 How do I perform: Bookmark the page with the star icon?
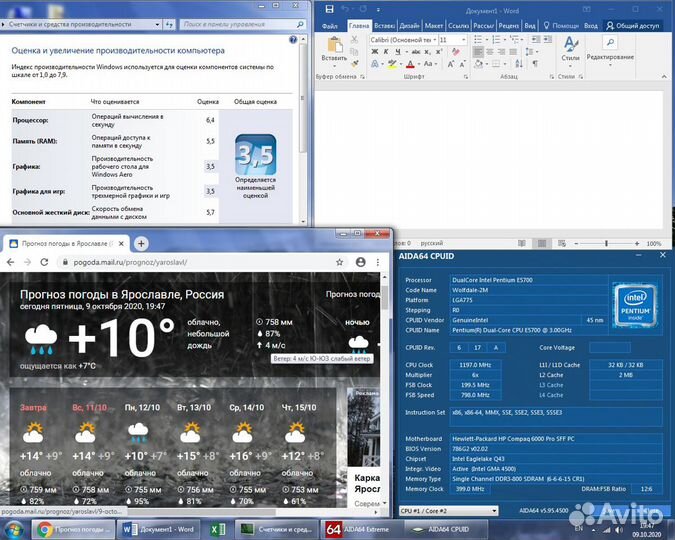pyautogui.click(x=339, y=262)
